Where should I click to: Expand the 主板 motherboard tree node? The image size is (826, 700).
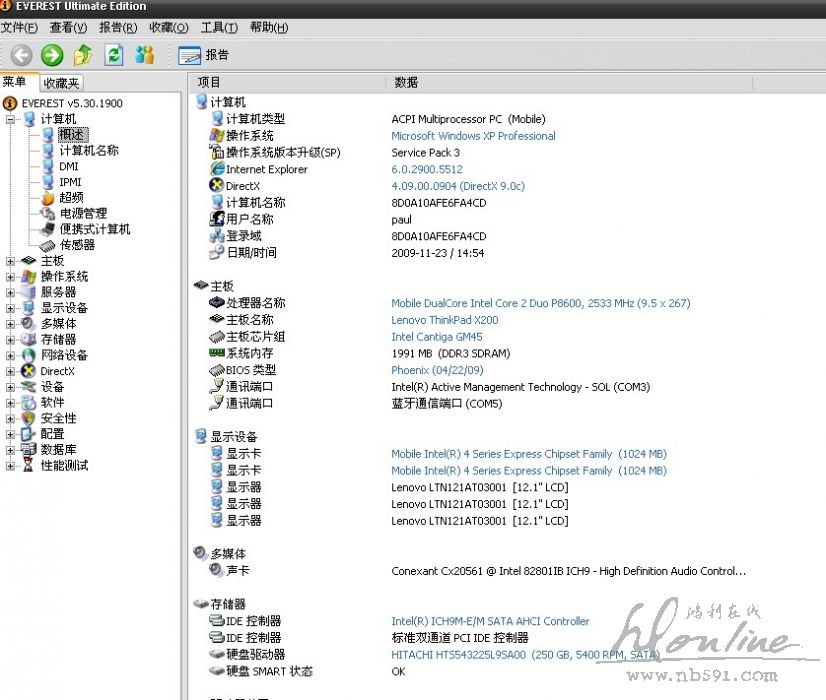[11, 261]
